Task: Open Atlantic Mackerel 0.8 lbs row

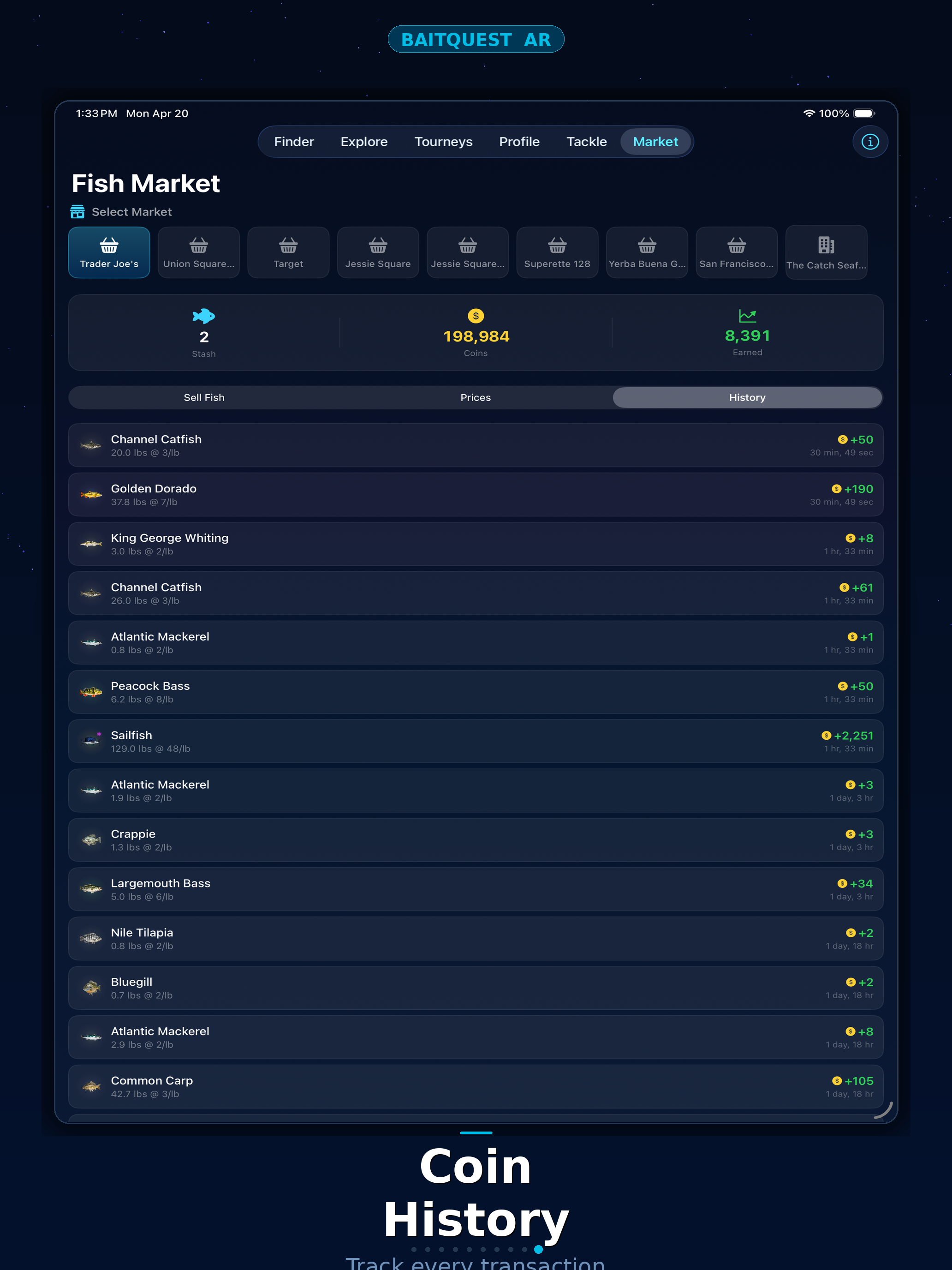Action: [x=476, y=642]
